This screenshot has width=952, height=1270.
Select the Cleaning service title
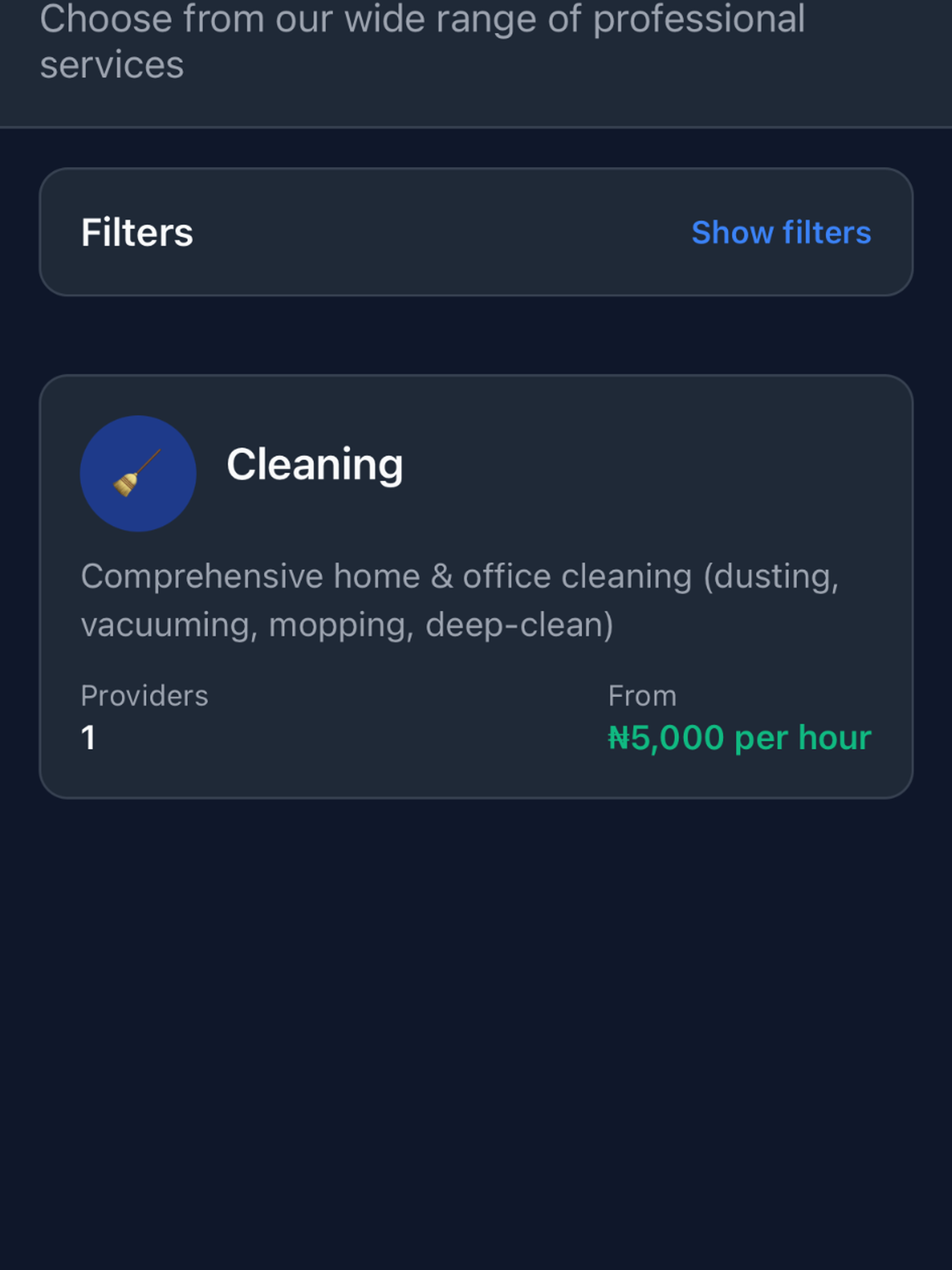[x=315, y=464]
